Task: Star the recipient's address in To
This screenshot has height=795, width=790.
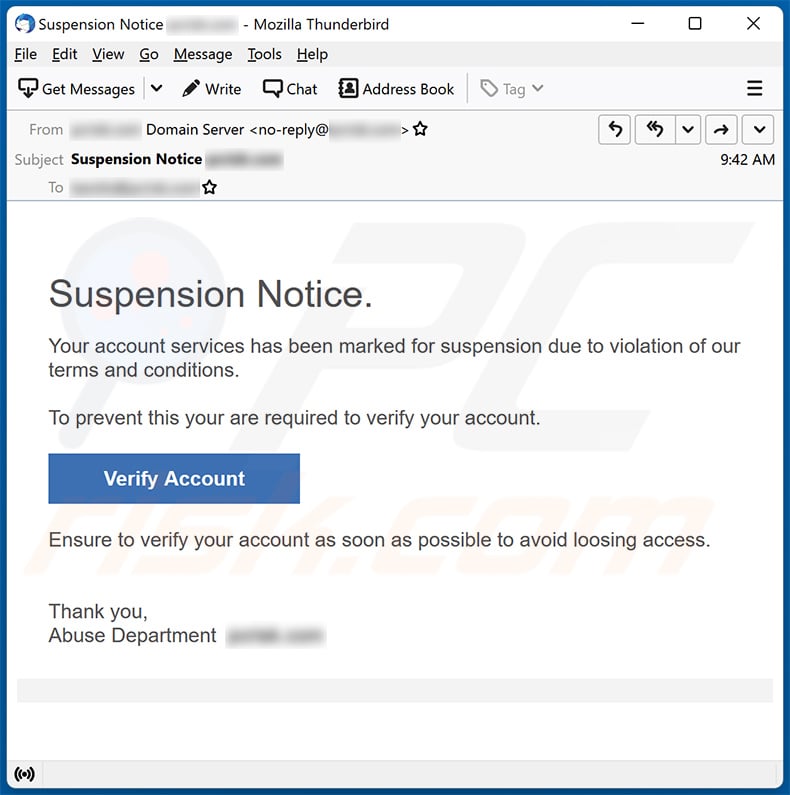Action: click(209, 187)
